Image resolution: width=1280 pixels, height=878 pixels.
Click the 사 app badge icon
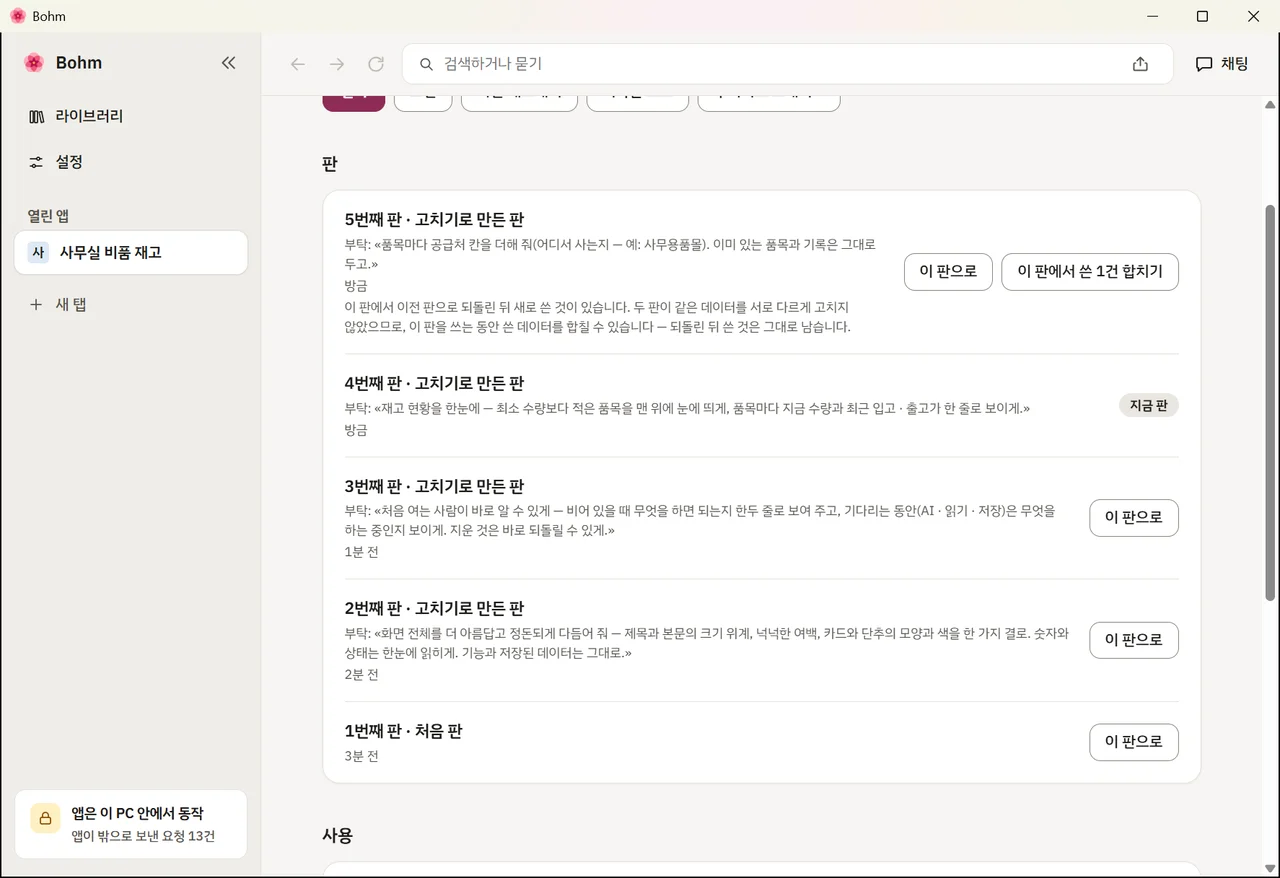coord(38,252)
